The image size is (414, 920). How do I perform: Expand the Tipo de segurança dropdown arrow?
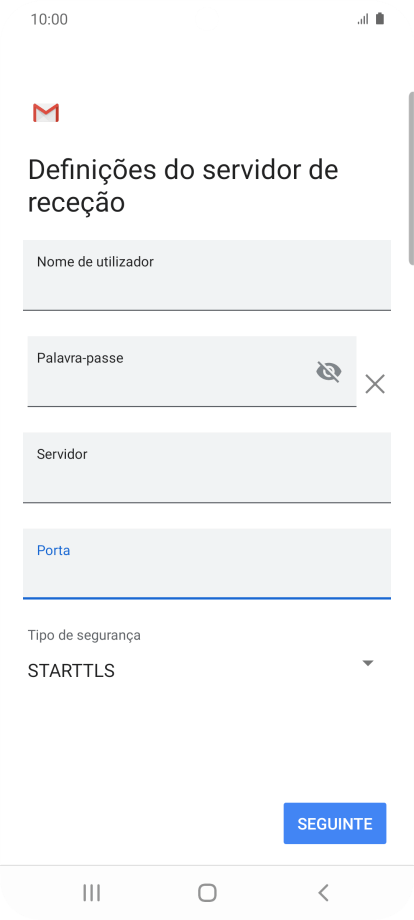coord(368,663)
